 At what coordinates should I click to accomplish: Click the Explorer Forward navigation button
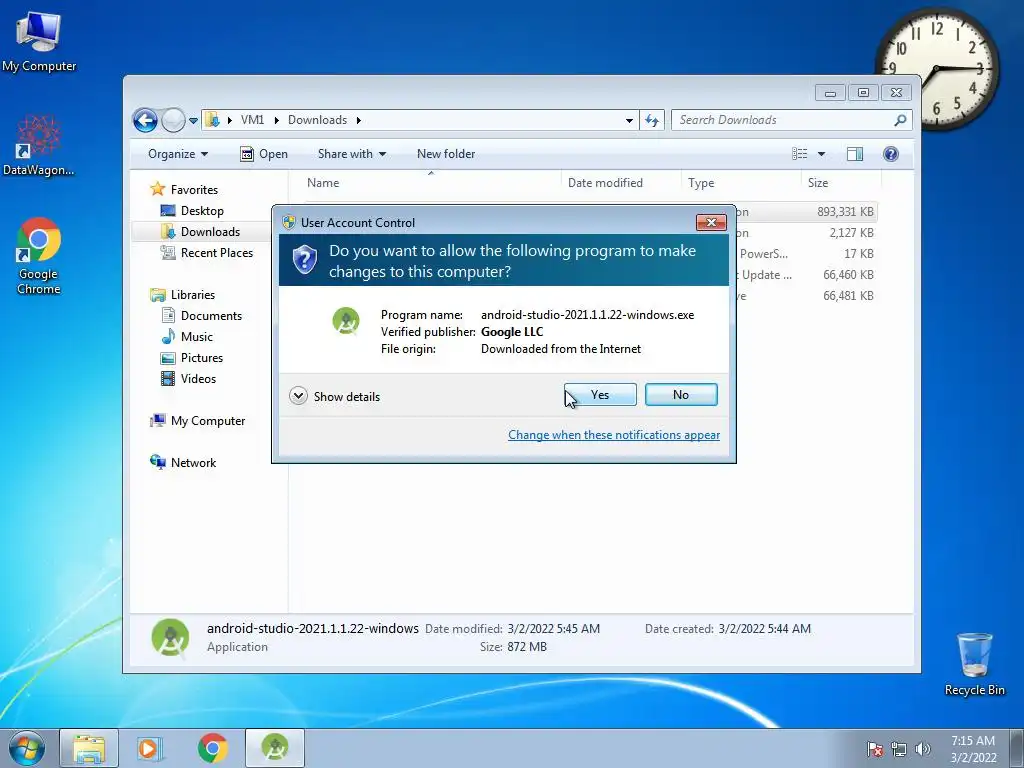[x=173, y=120]
